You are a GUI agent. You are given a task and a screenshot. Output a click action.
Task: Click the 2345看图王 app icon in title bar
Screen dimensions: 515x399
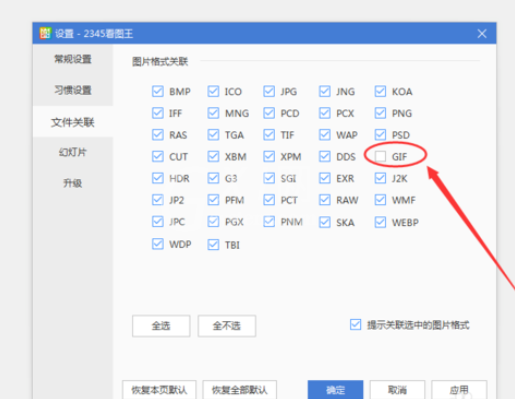point(45,33)
